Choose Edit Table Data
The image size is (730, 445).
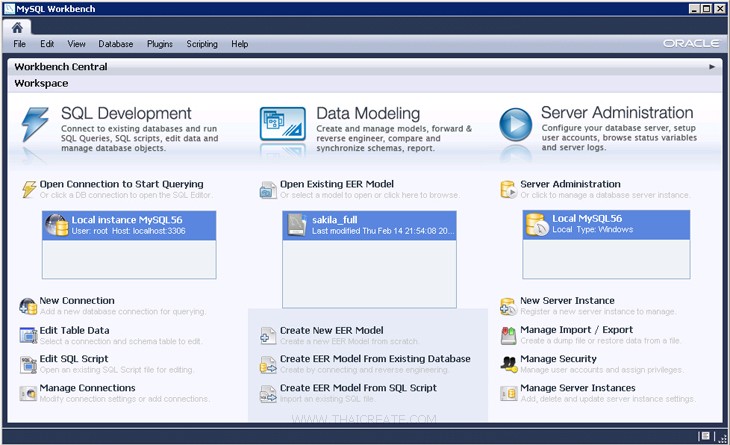(x=74, y=330)
